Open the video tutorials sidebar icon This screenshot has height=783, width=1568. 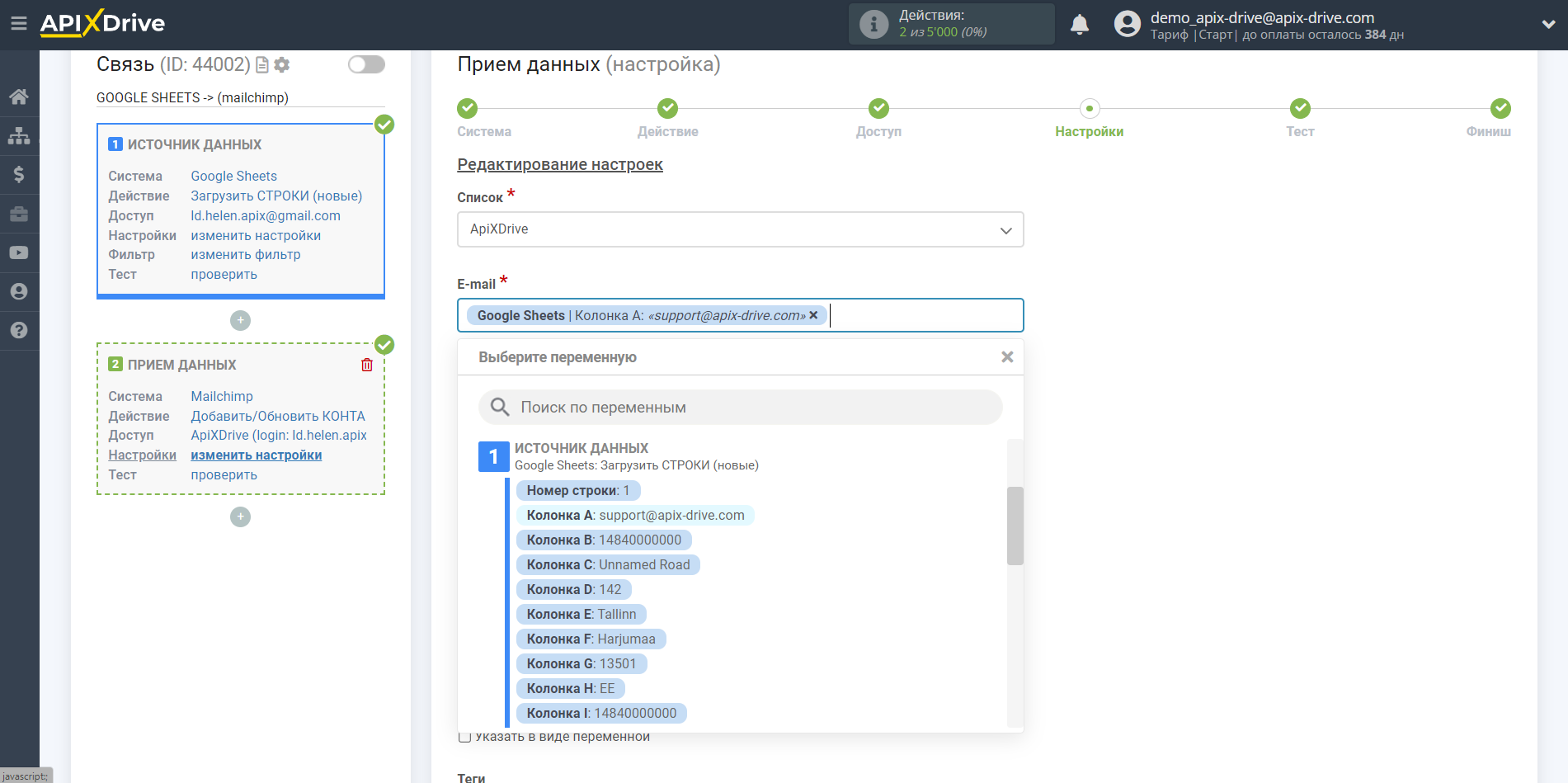click(x=19, y=252)
